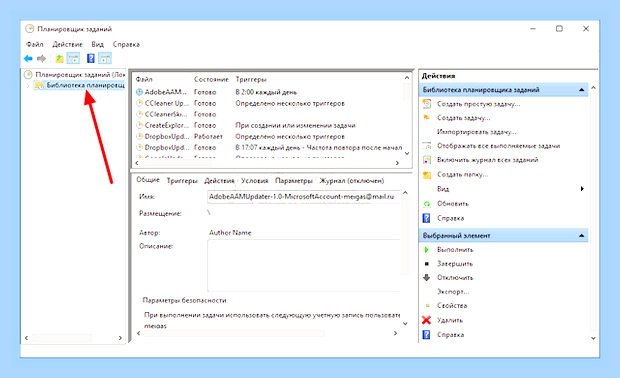Open the Файл menu

(x=34, y=44)
